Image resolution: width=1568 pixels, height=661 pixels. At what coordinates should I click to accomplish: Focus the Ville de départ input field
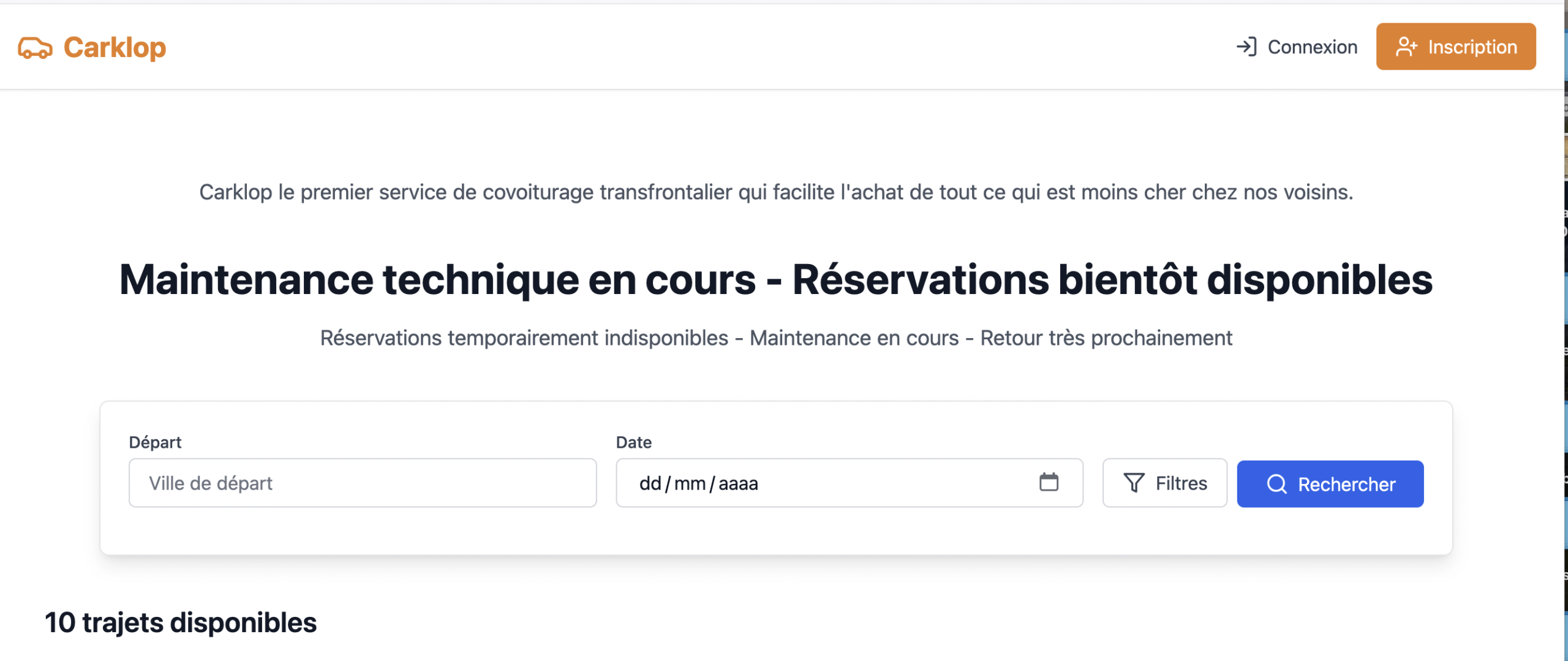(363, 483)
